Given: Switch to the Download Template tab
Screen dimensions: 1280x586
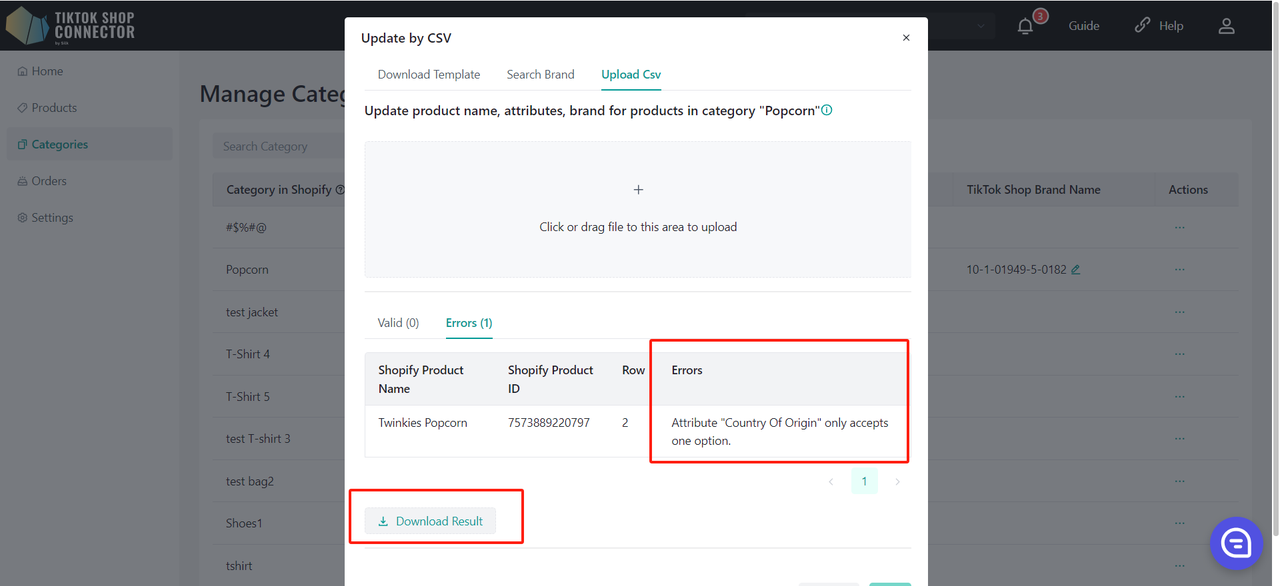Looking at the screenshot, I should 429,75.
